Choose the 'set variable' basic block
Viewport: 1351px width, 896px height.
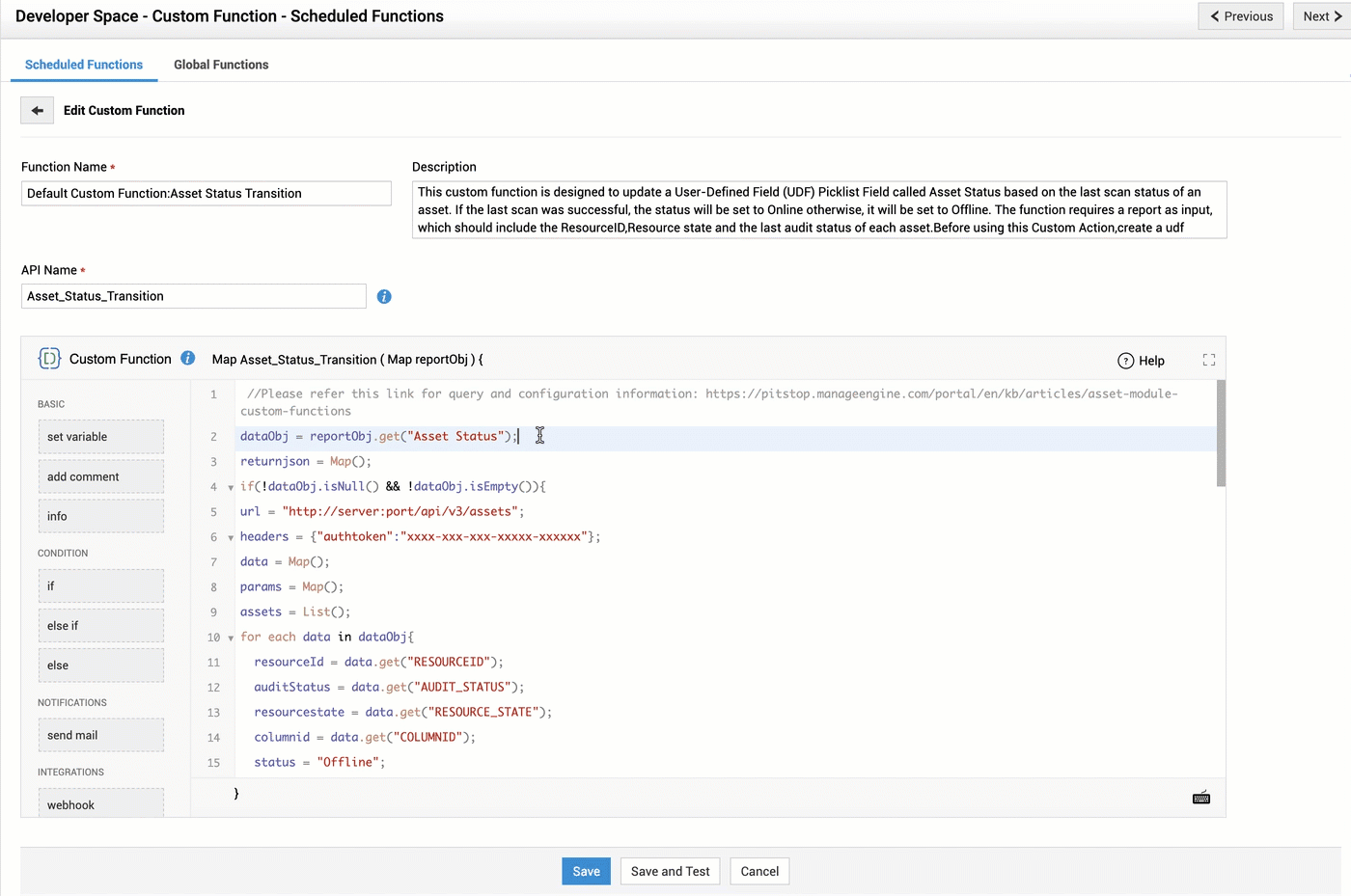tap(100, 437)
